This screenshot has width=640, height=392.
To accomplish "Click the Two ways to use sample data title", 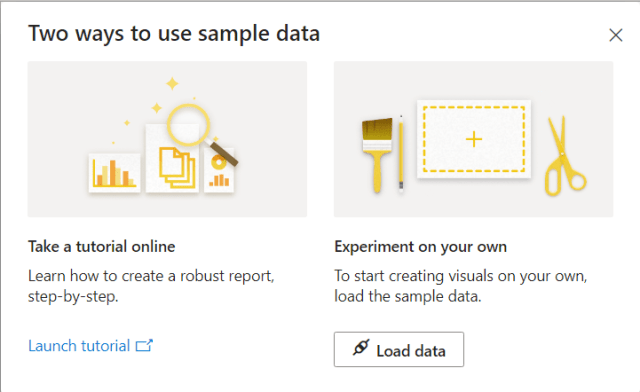I will click(x=174, y=33).
